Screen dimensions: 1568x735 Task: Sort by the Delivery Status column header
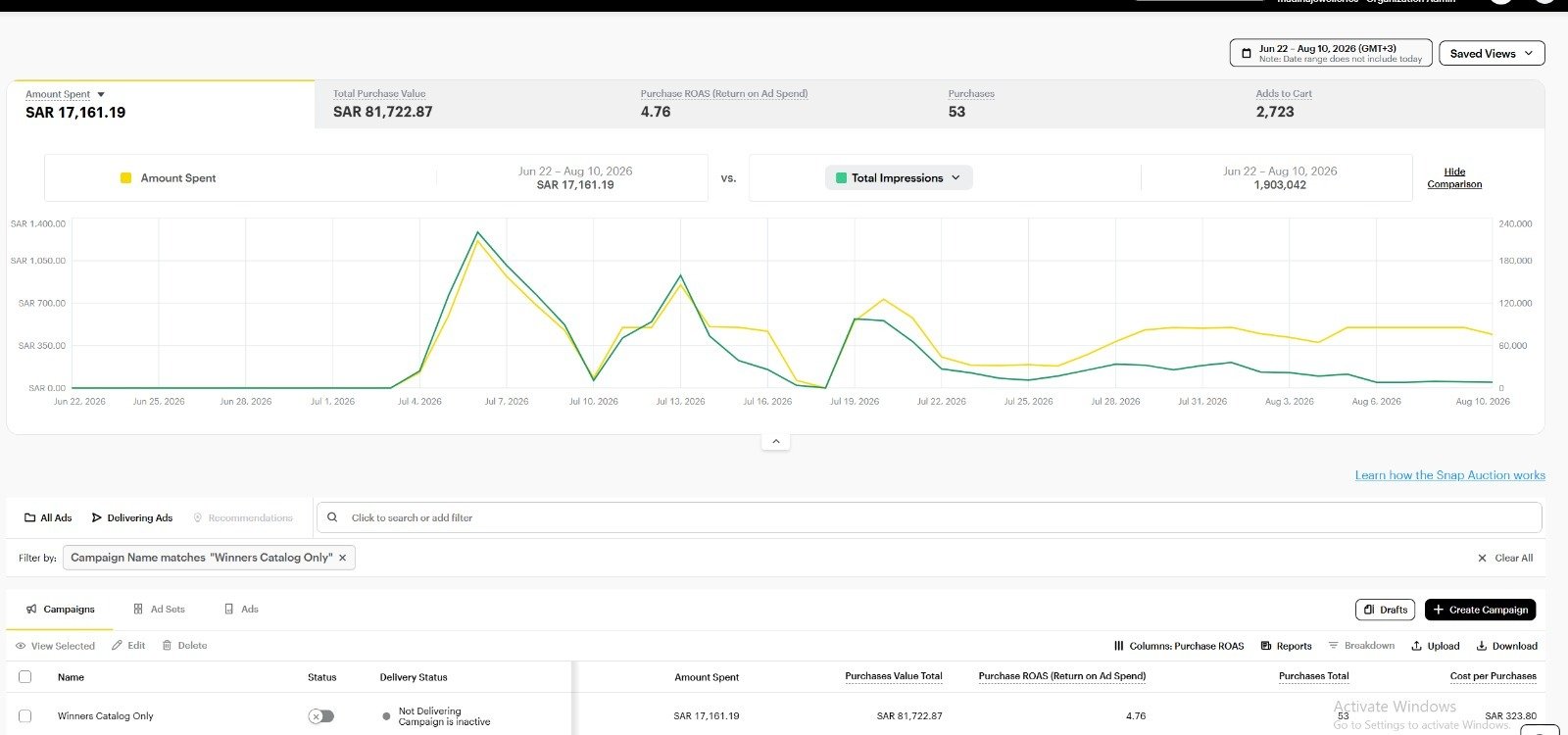point(414,677)
